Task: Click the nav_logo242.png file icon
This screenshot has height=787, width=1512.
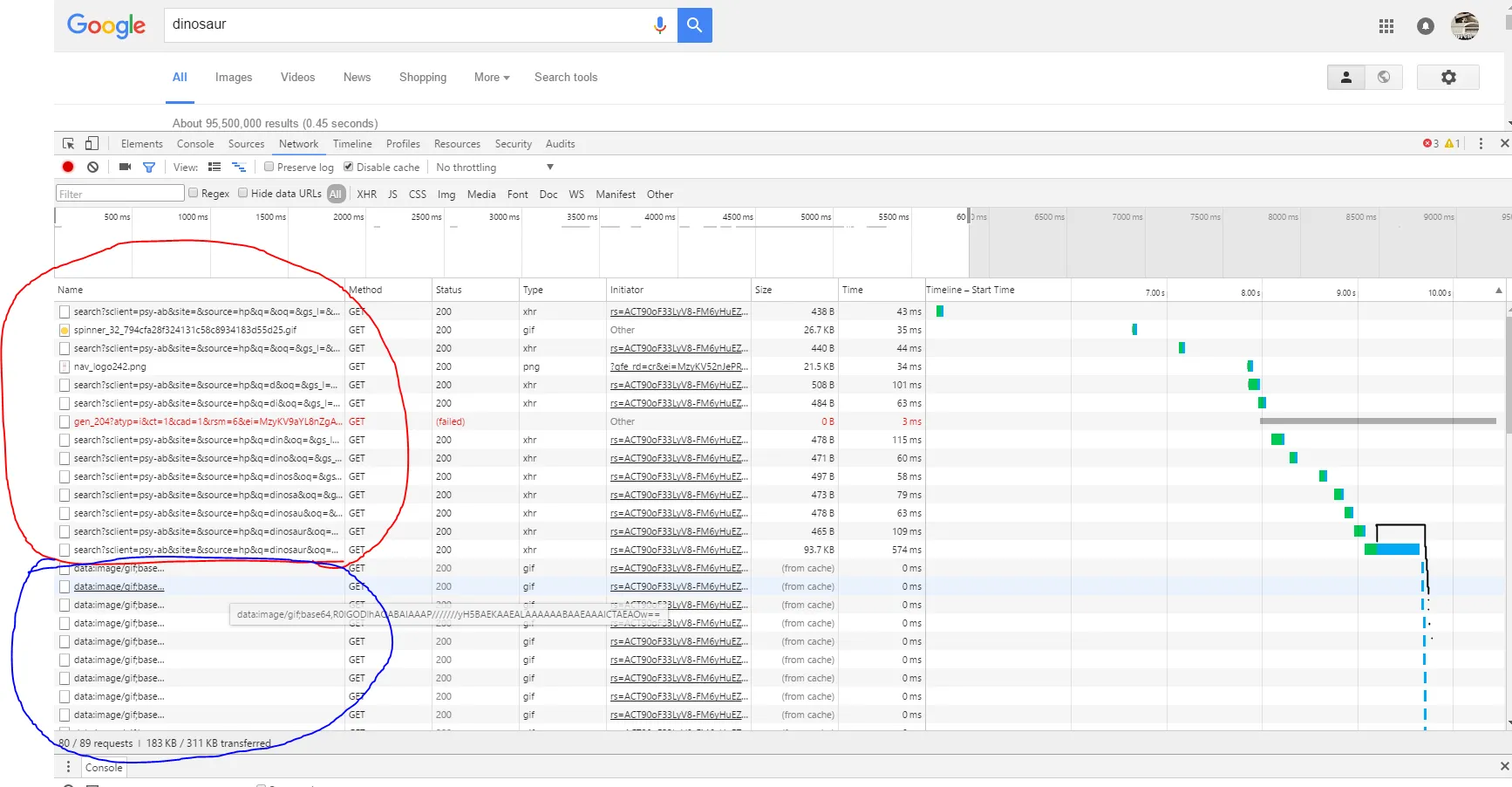Action: pyautogui.click(x=65, y=367)
